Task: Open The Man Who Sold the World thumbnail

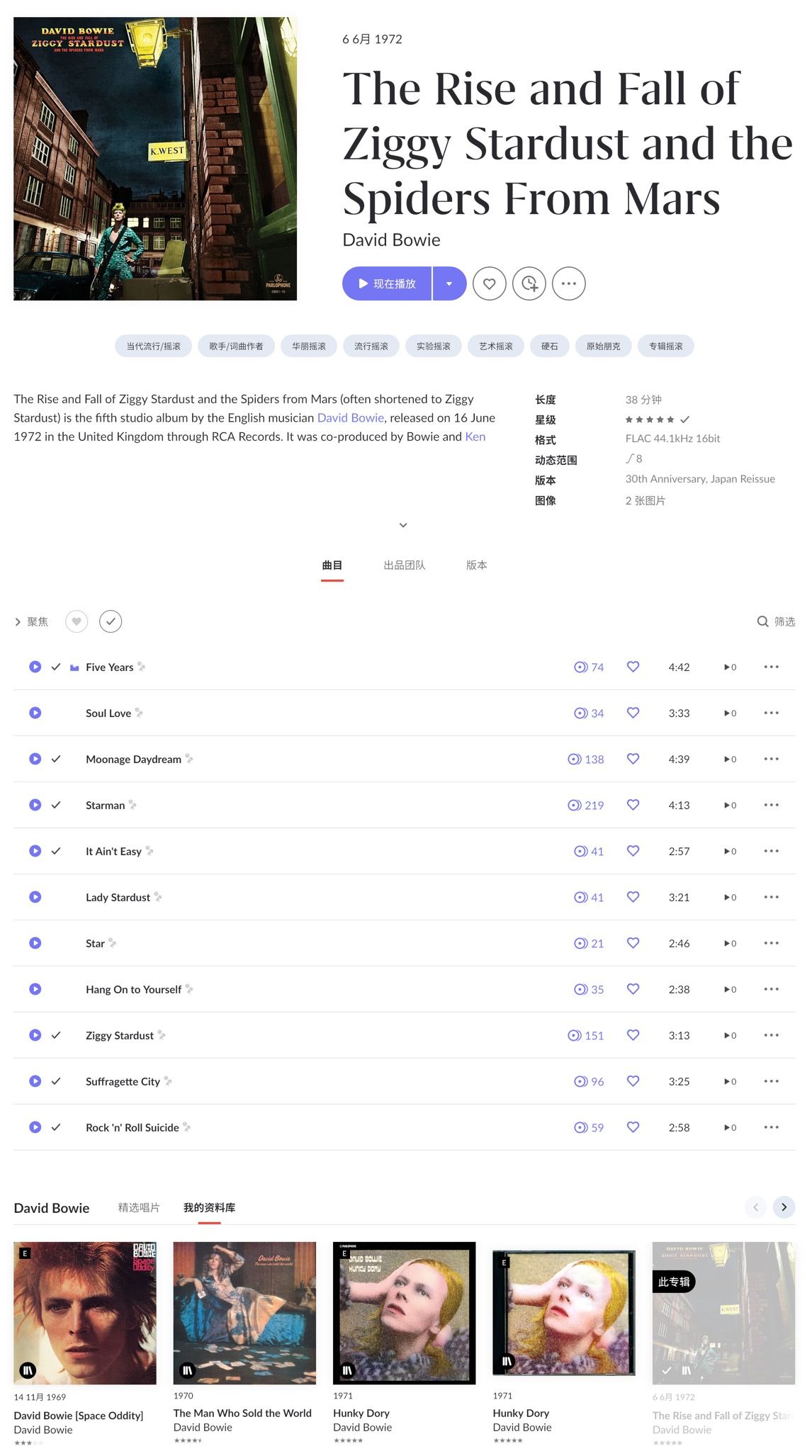Action: click(244, 1313)
